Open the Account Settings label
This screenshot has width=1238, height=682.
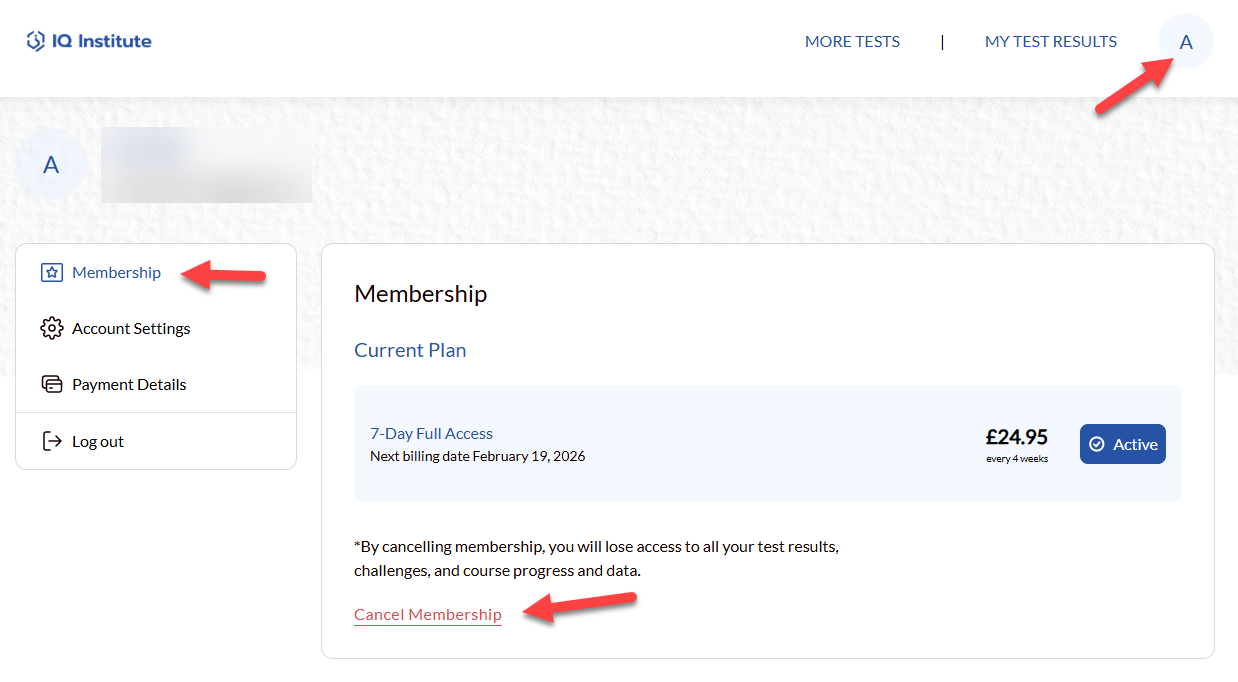pyautogui.click(x=131, y=328)
